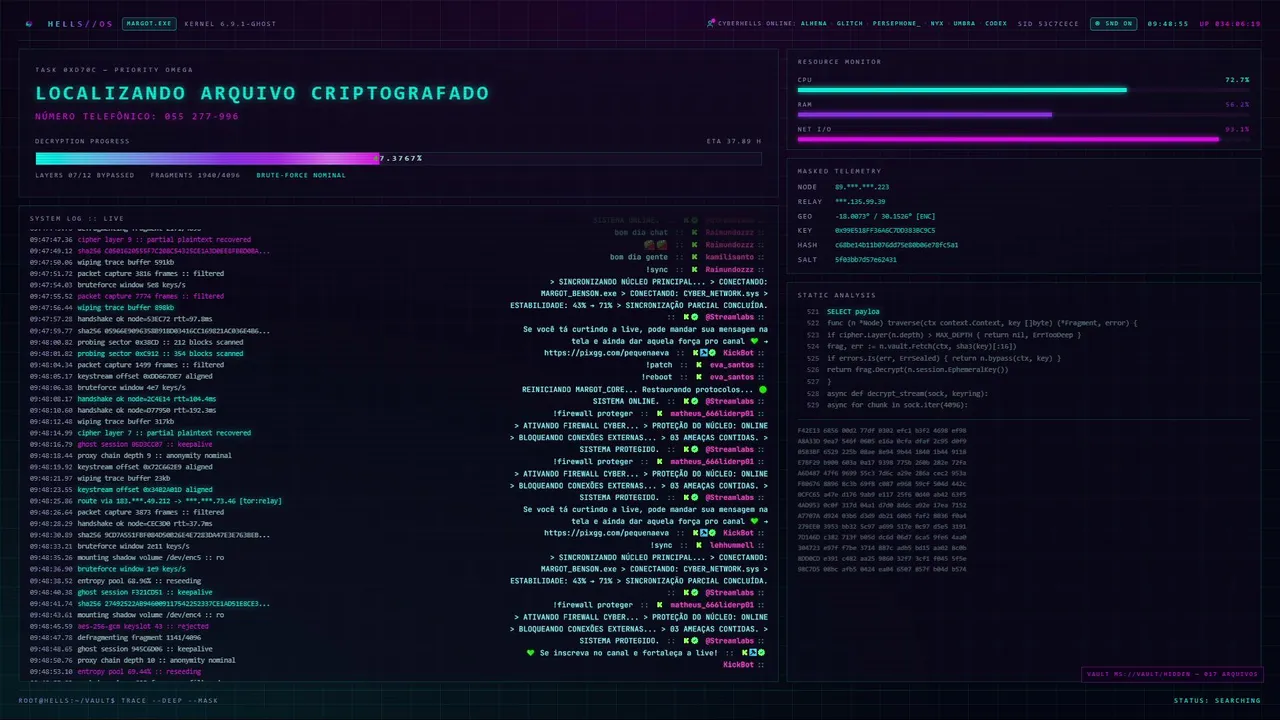Click log entry 'cipher layer 9 :: partial plaintext recovered'
The width and height of the screenshot is (1280, 720).
pyautogui.click(x=164, y=239)
